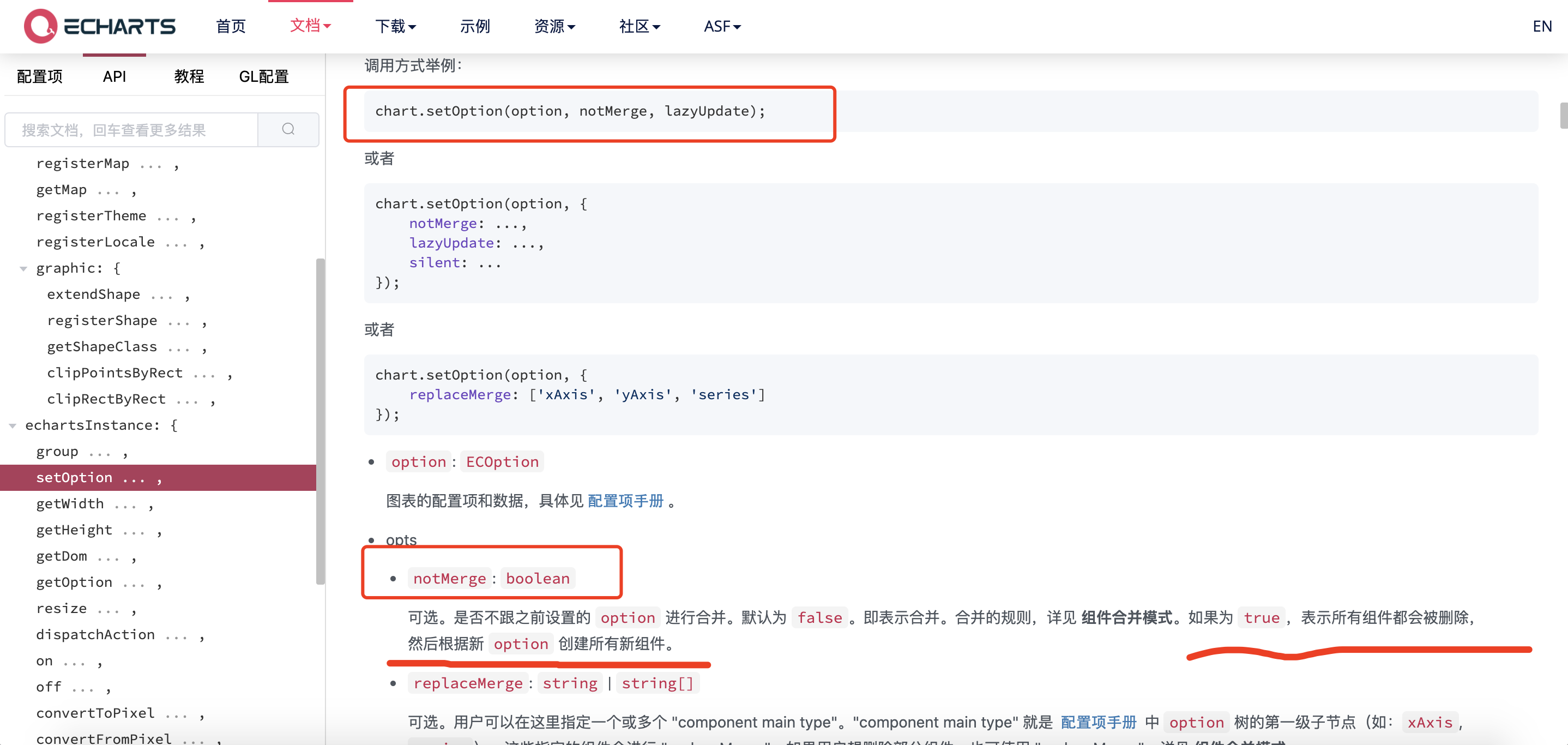Open the GL配置 documentation tab
The height and width of the screenshot is (745, 1568).
pyautogui.click(x=262, y=76)
